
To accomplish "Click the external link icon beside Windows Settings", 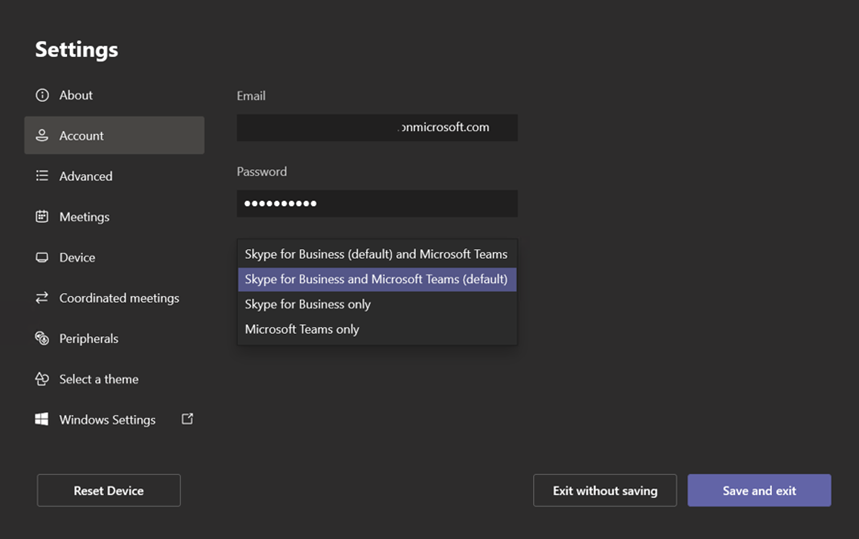I will (x=187, y=419).
